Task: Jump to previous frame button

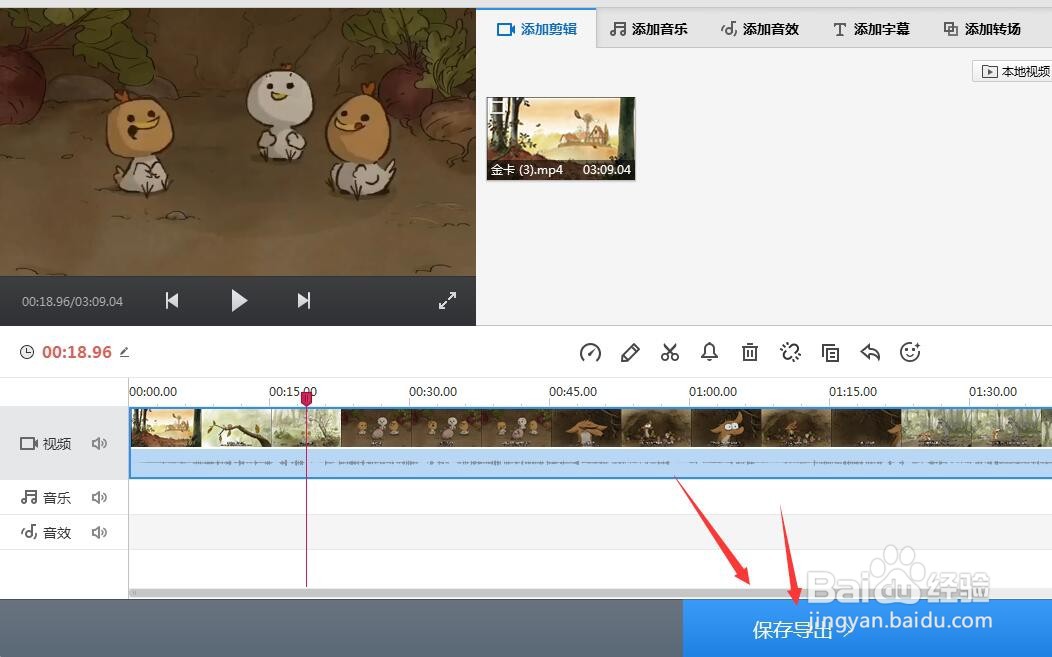Action: [172, 301]
